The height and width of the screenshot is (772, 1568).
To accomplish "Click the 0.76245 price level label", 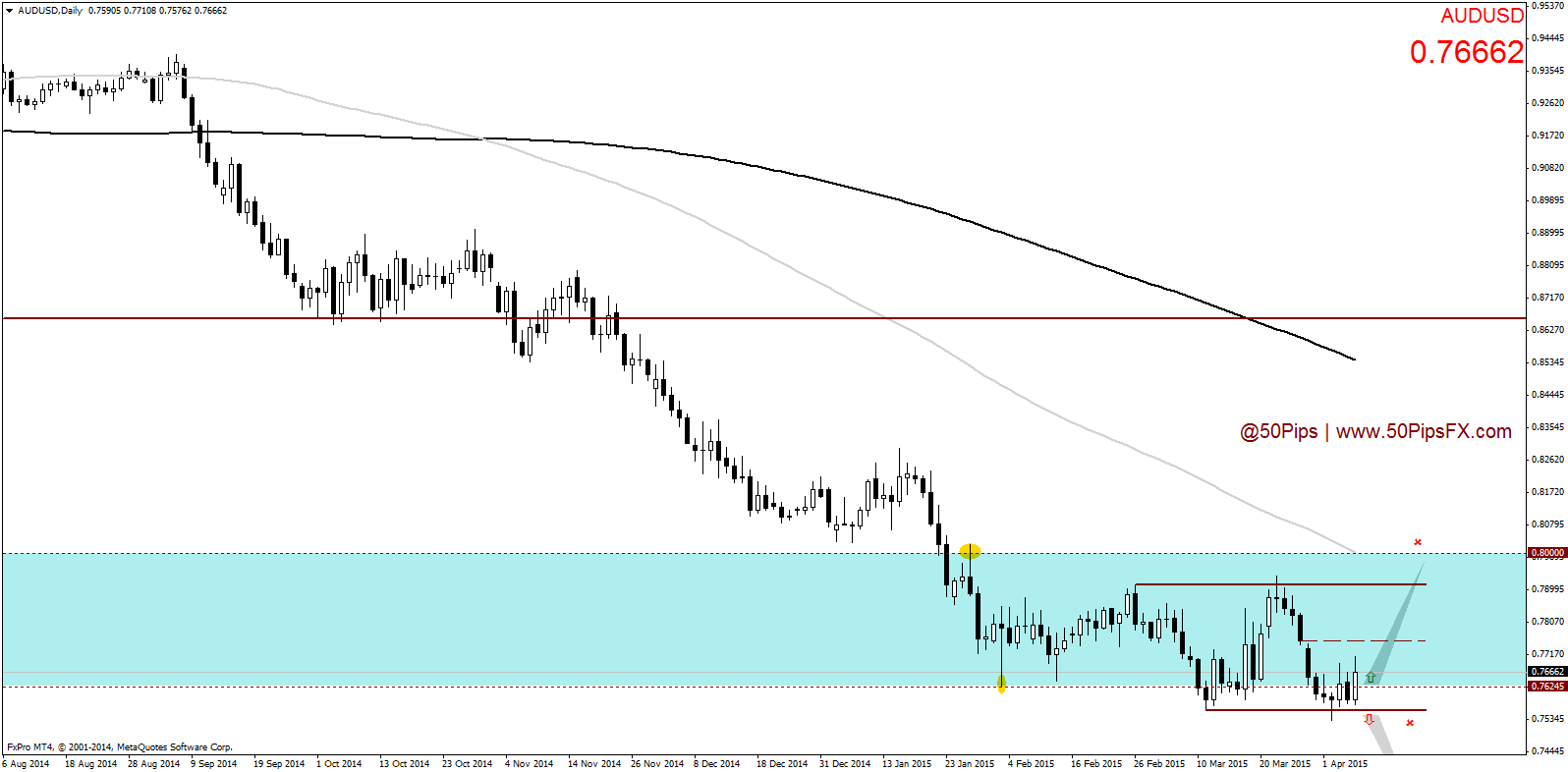I will point(1546,687).
